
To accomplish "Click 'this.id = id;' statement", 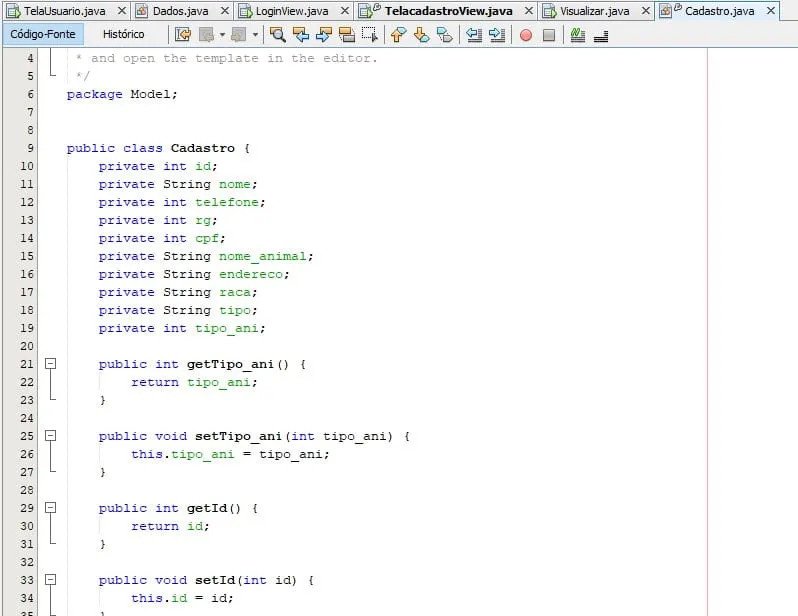I will point(182,598).
